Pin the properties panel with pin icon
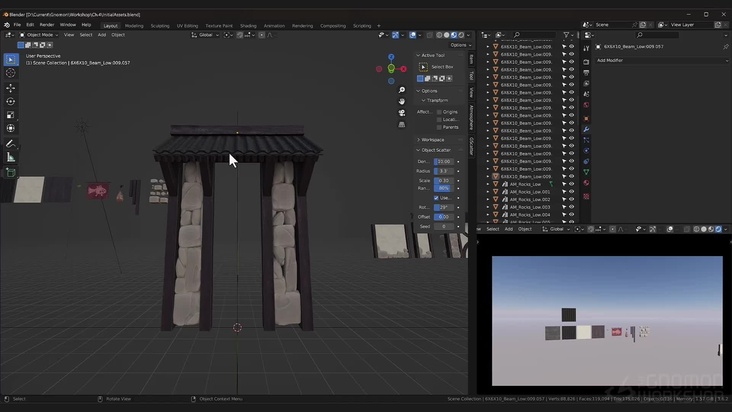 tap(725, 47)
